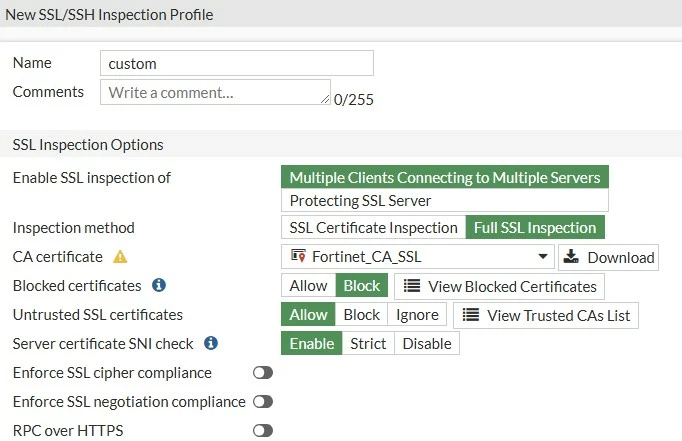Click the list icon beside View Trusted CAs List
Viewport: 682px width, 441px height.
click(x=471, y=314)
